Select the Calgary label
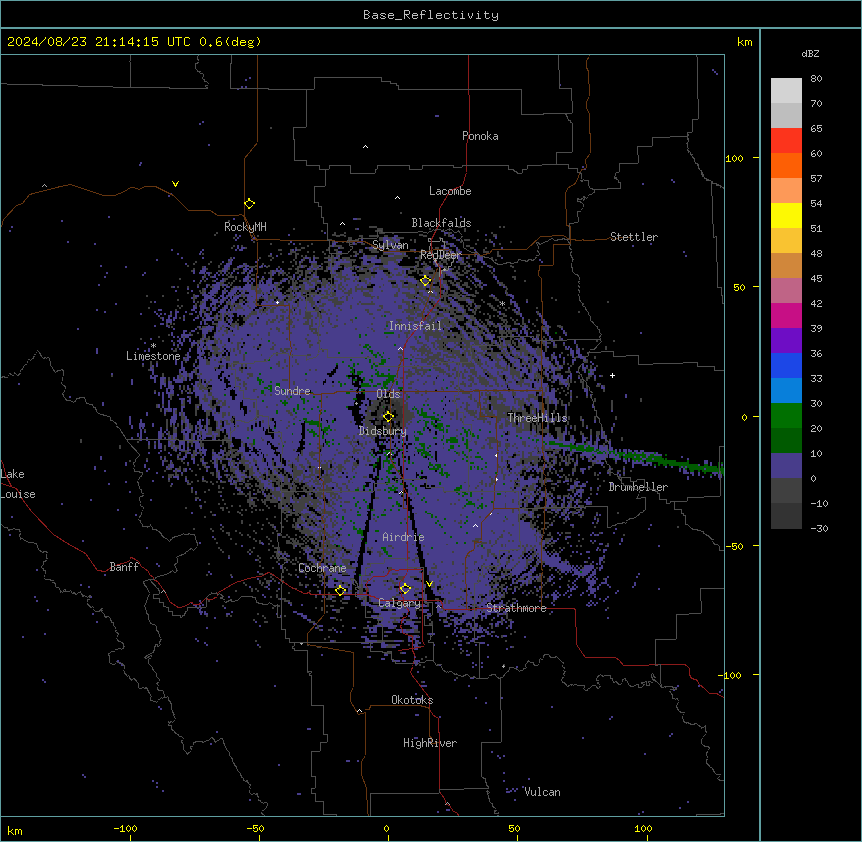The image size is (862, 842). [399, 603]
